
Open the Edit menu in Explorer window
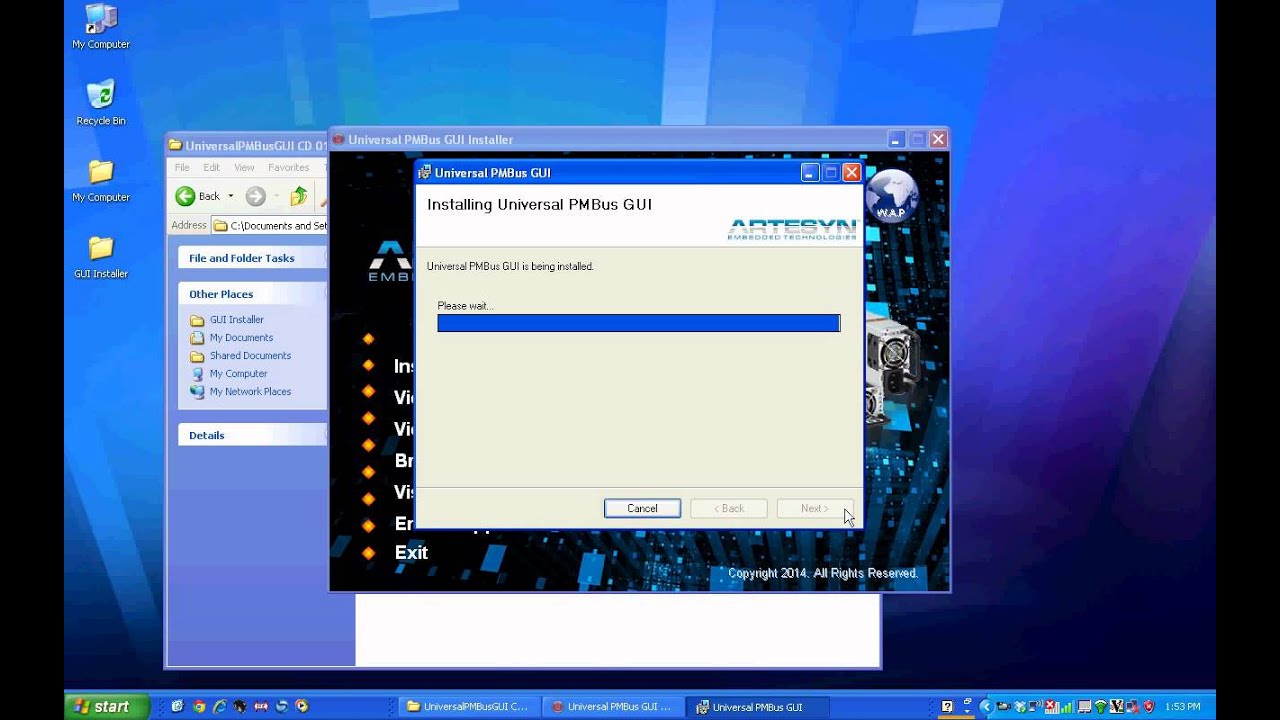[x=212, y=168]
